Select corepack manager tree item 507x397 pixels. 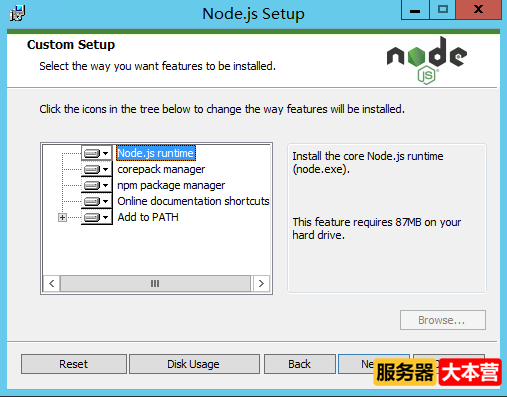click(161, 169)
